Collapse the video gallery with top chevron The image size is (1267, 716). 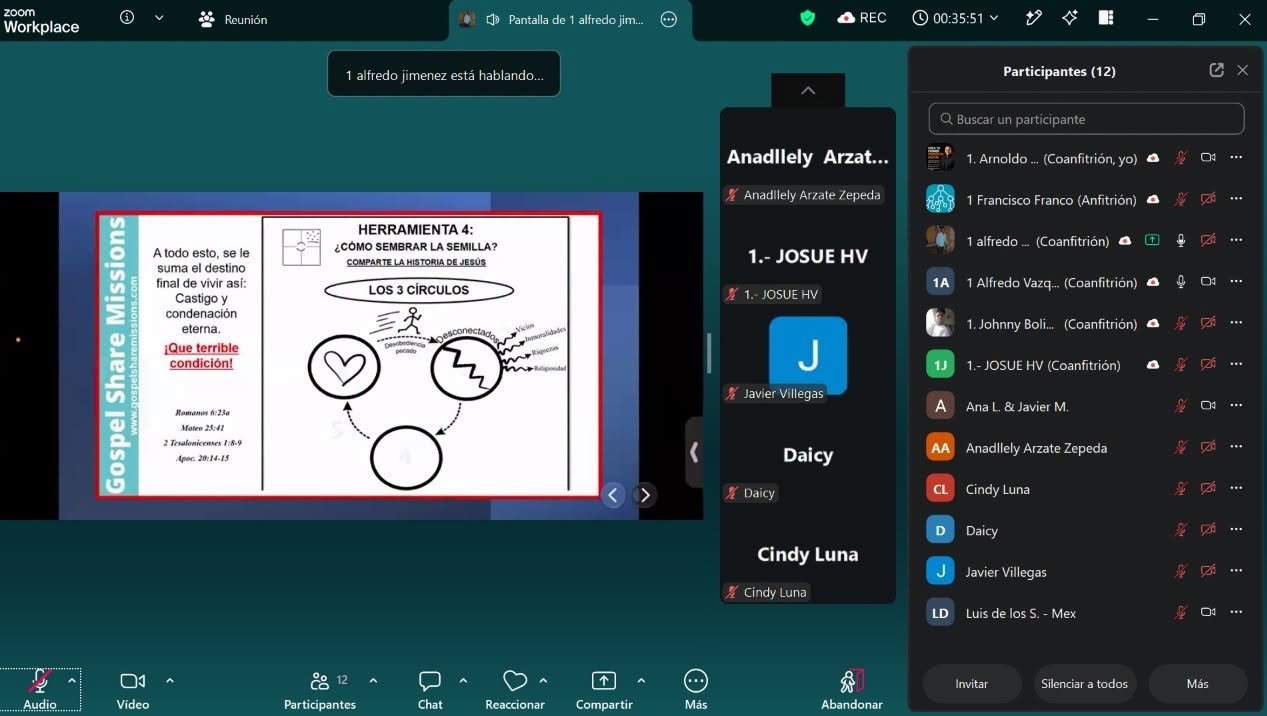[808, 90]
